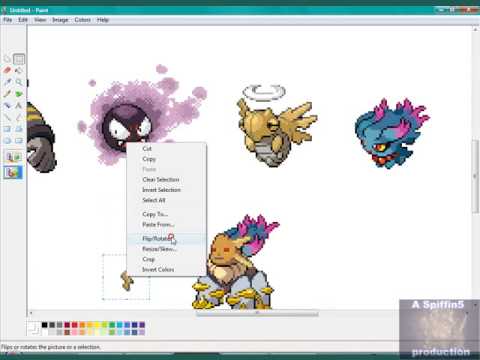Choose the Rectangle shape tool

7,129
